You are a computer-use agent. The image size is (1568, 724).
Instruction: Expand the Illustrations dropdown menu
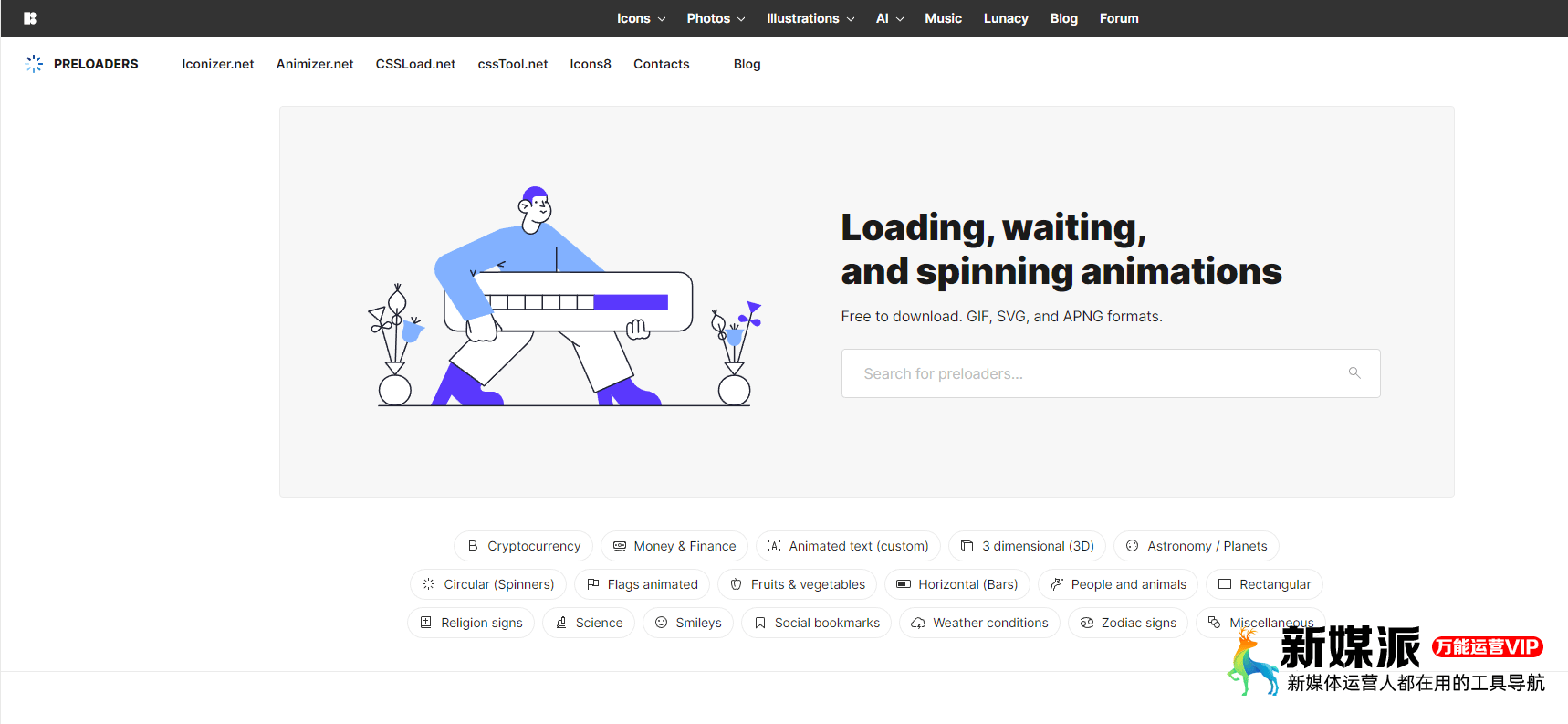coord(810,18)
